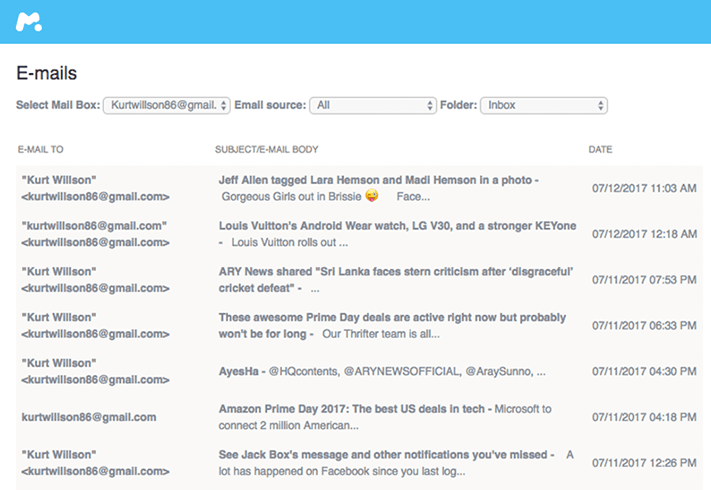Screen dimensions: 711x490
Task: Click the plain kurtwillson86@gmail.com recipient in Amazon row
Action: (x=89, y=417)
